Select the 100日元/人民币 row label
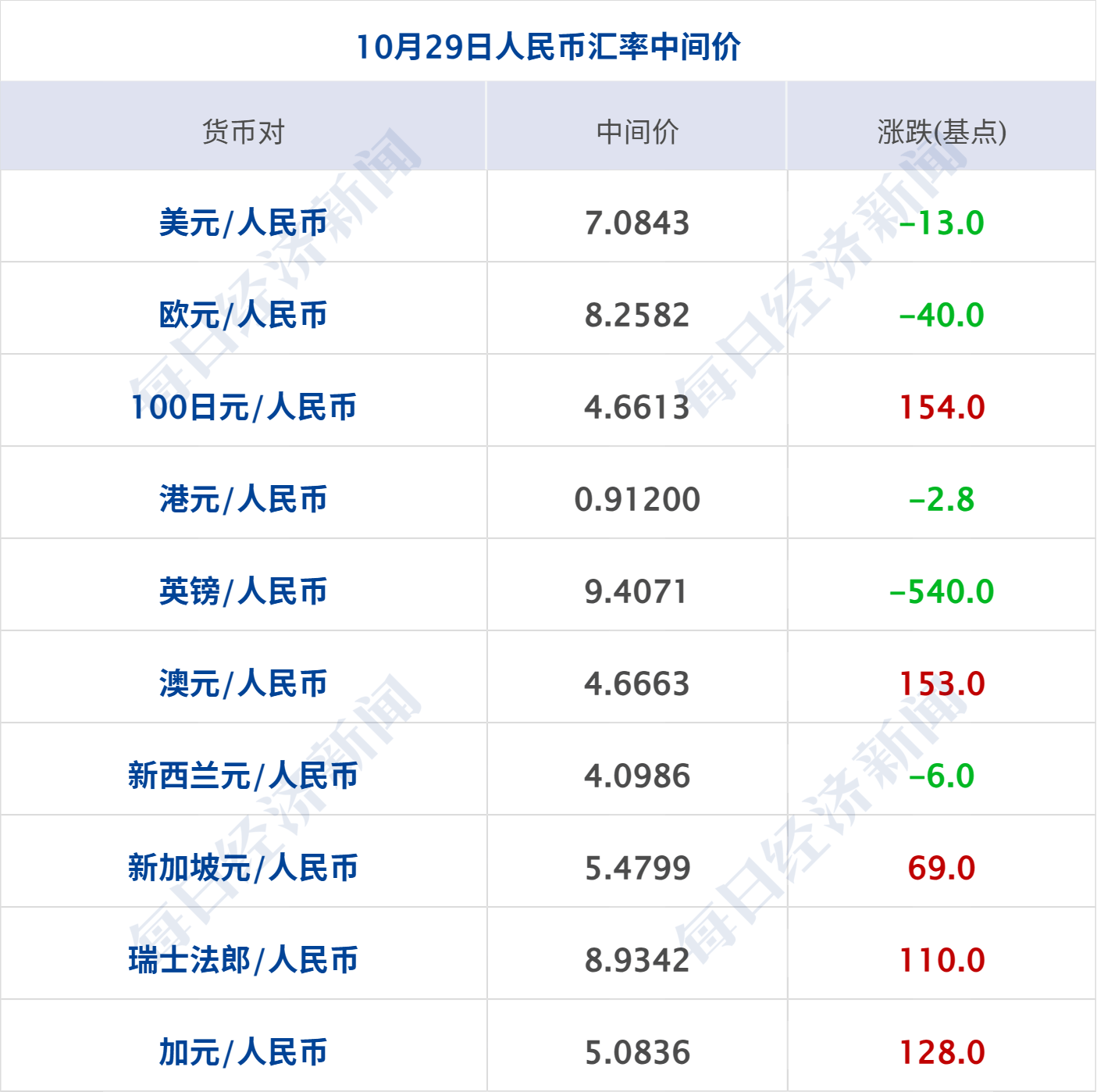The width and height of the screenshot is (1097, 1092). pos(246,408)
